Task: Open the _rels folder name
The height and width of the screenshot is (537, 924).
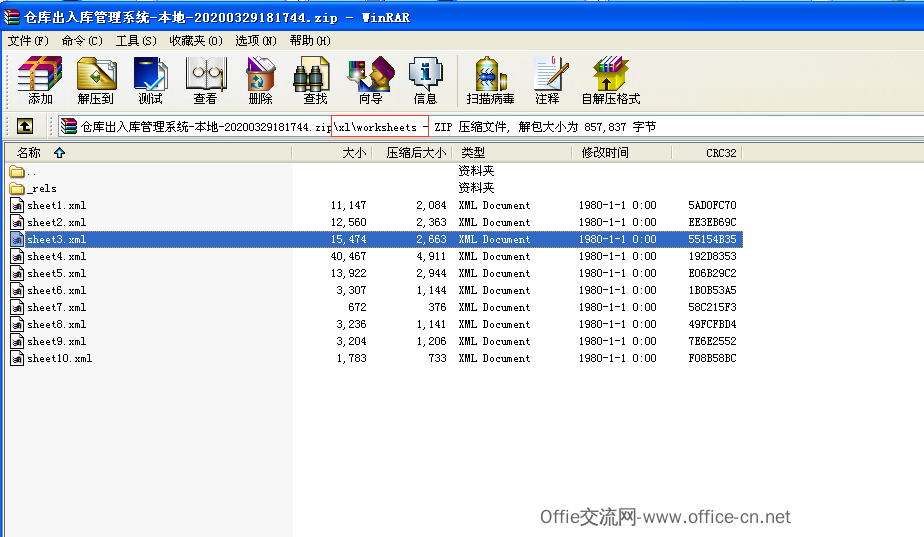Action: click(42, 189)
